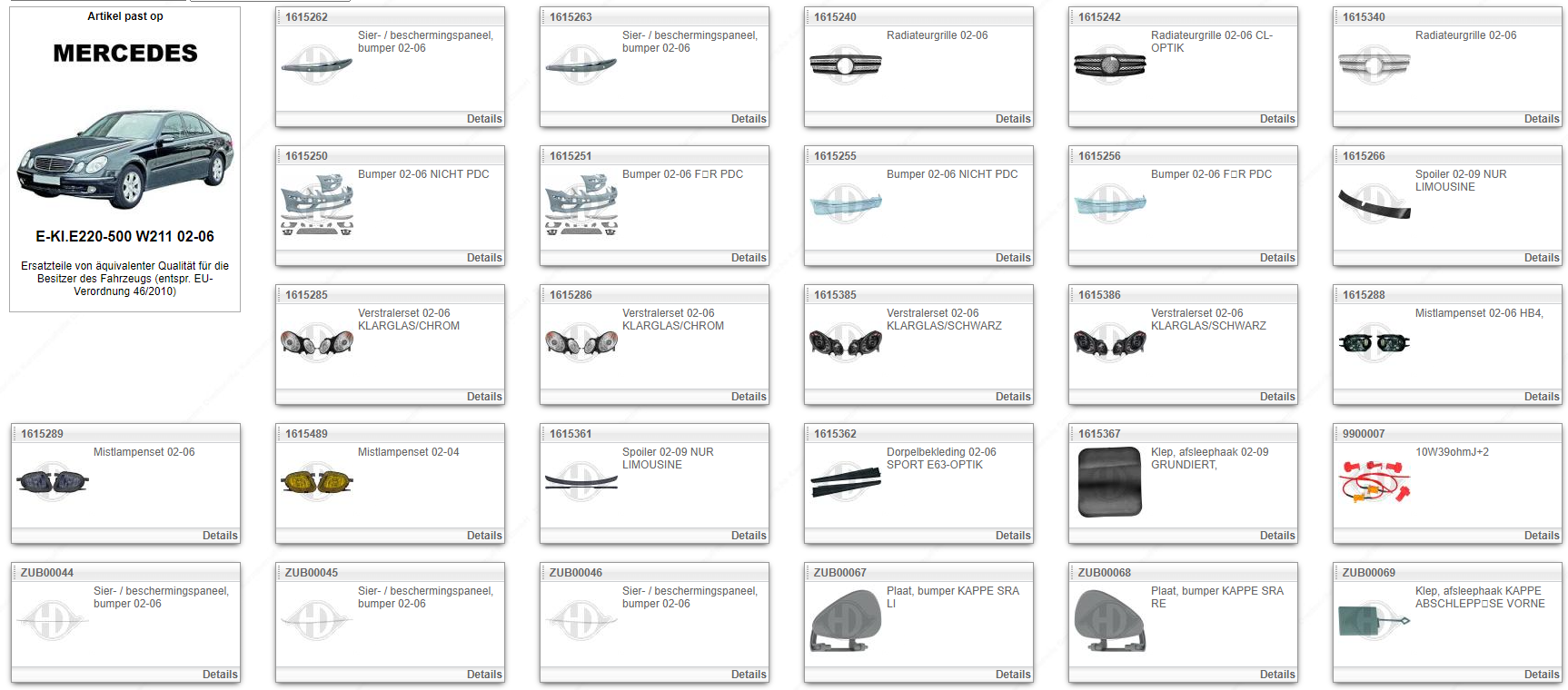The width and height of the screenshot is (1568, 690).
Task: Select article number 1615240 header
Action: tap(835, 17)
